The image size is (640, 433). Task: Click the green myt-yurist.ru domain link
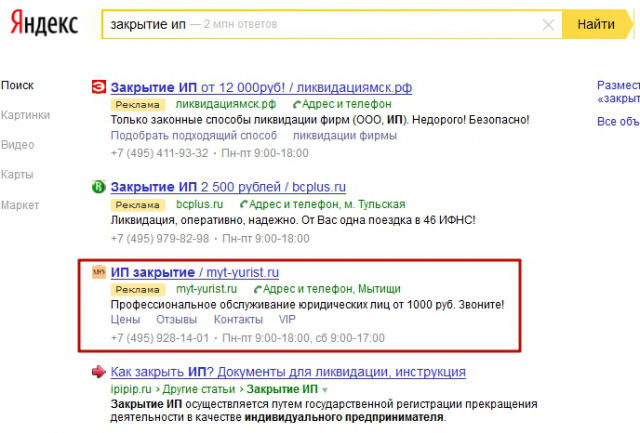tap(207, 289)
